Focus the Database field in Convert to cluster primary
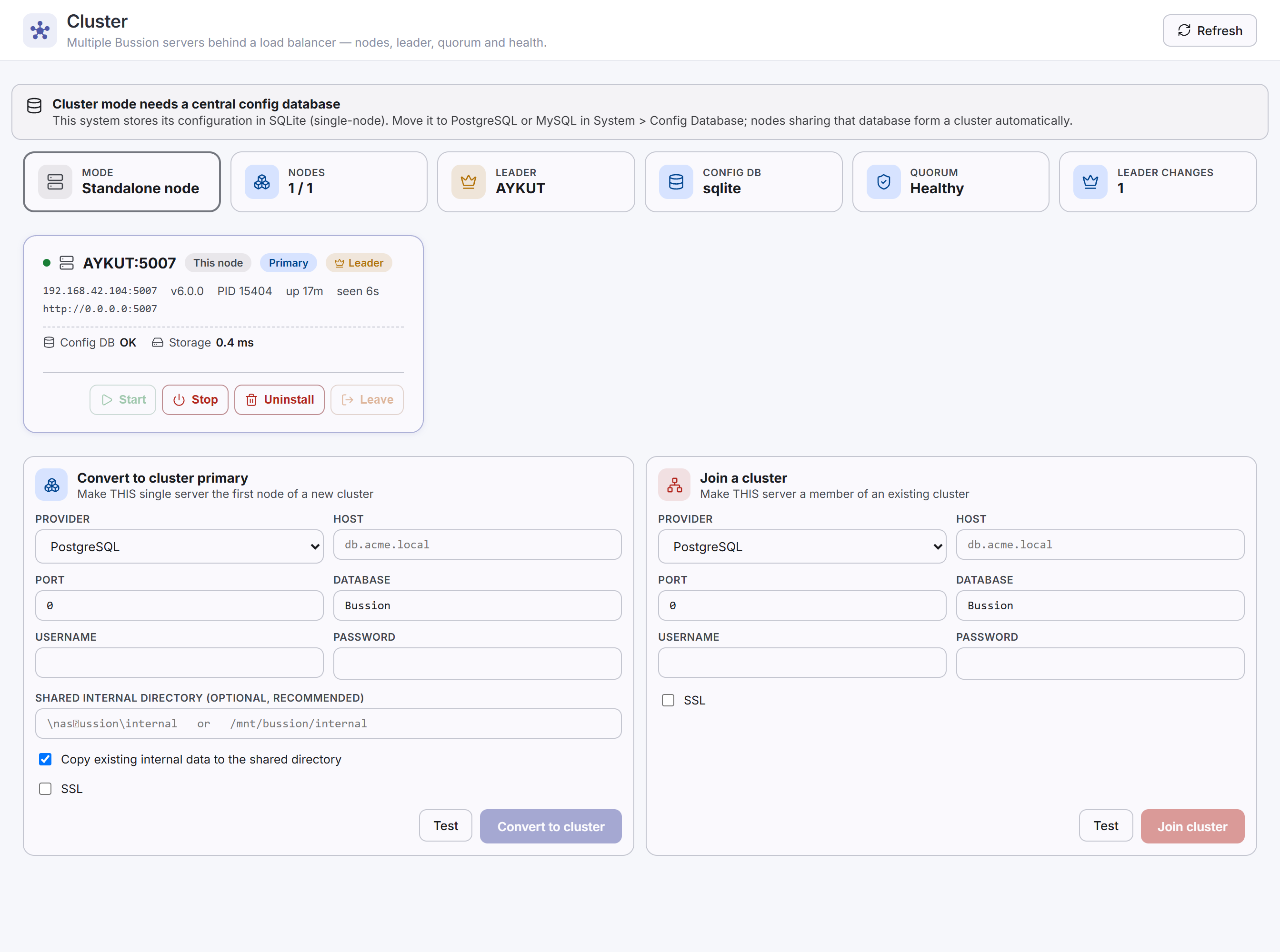 478,605
